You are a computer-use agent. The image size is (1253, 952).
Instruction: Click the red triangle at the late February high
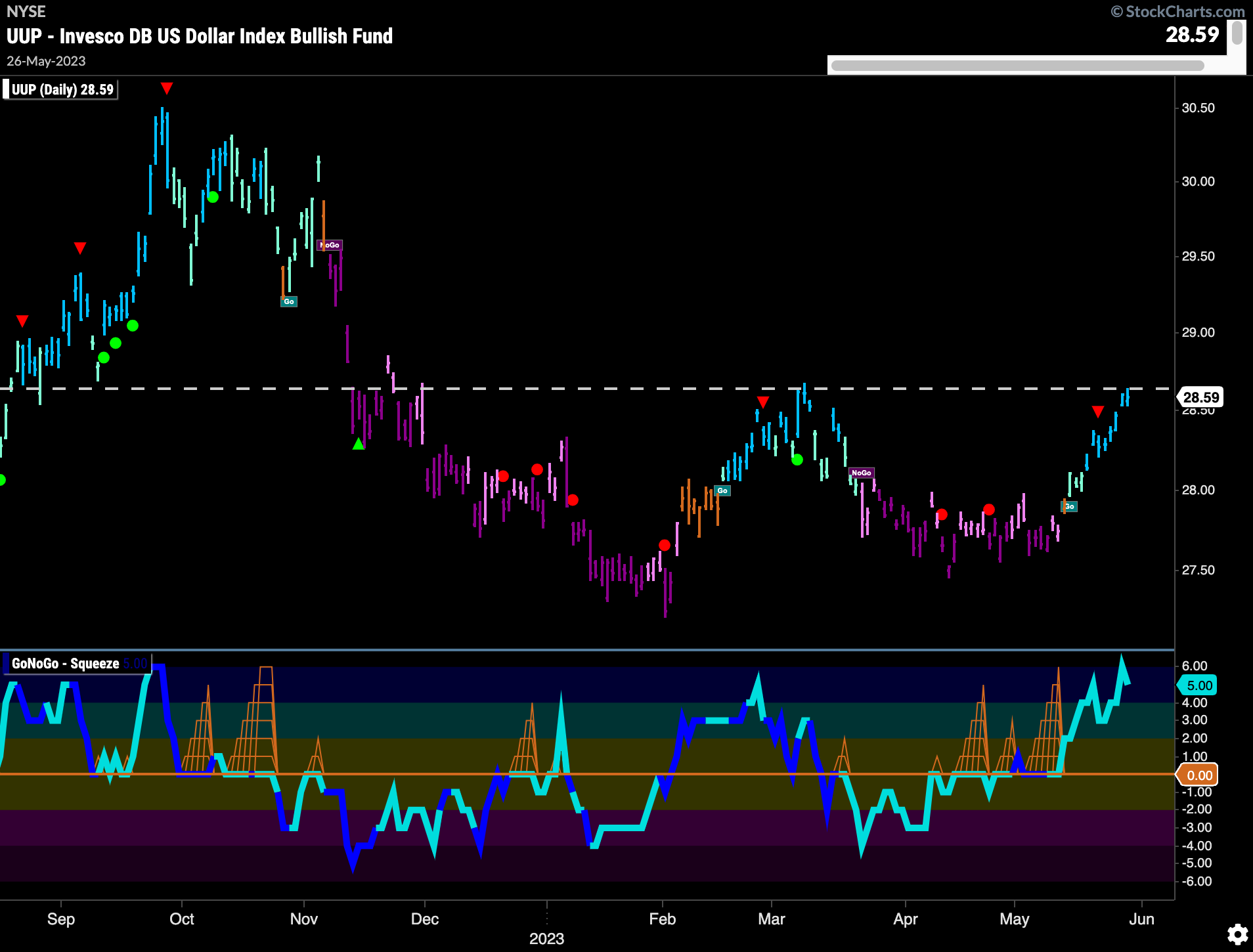pyautogui.click(x=763, y=401)
